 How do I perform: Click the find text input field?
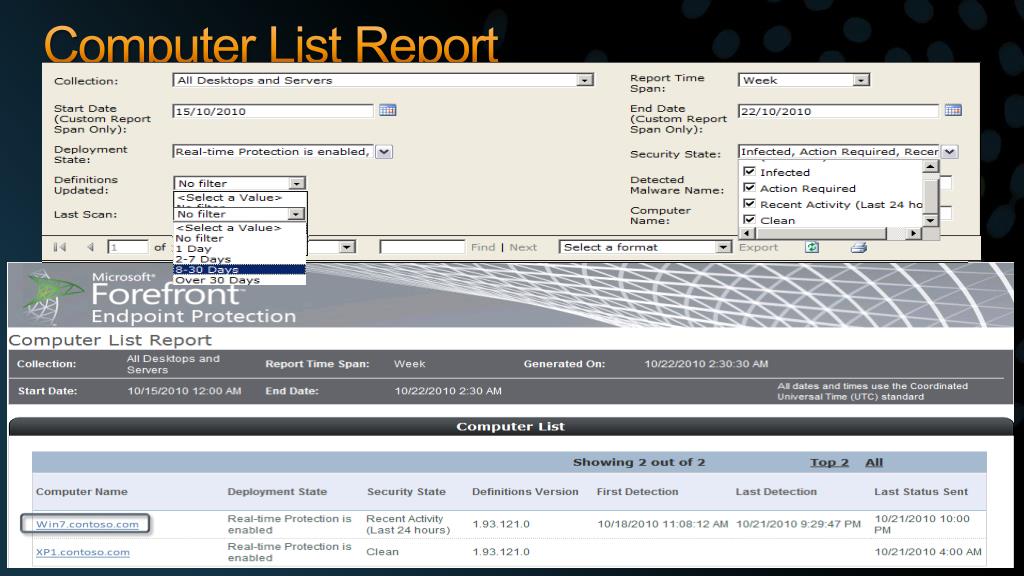[422, 247]
